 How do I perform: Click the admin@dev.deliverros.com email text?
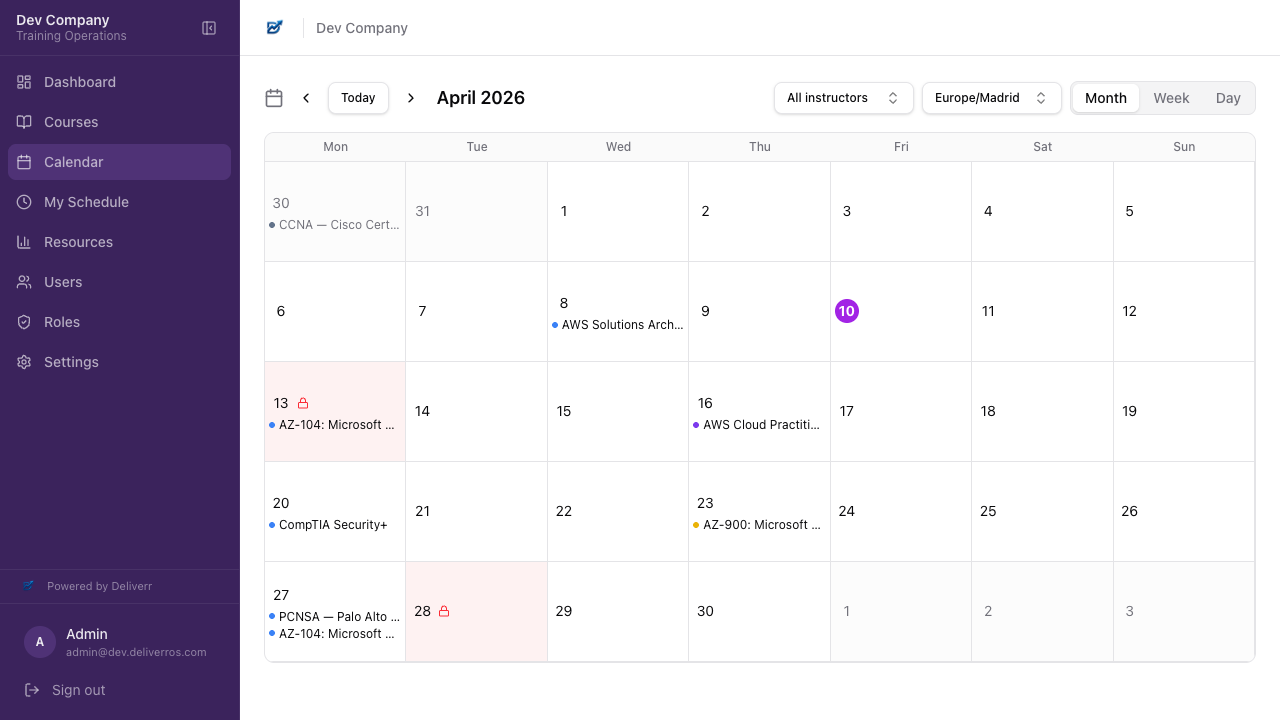point(136,652)
